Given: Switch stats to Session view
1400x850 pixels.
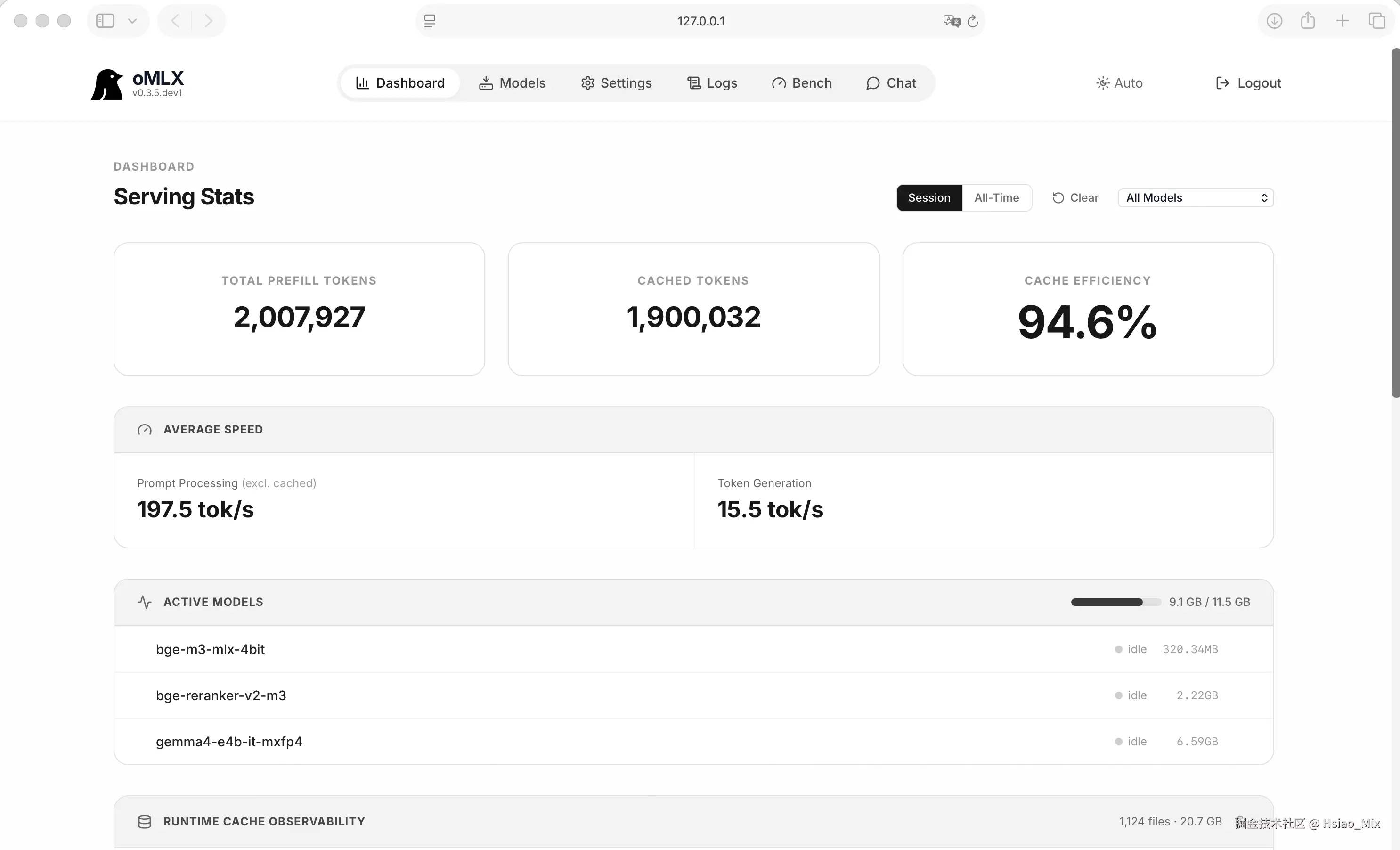Looking at the screenshot, I should (929, 198).
